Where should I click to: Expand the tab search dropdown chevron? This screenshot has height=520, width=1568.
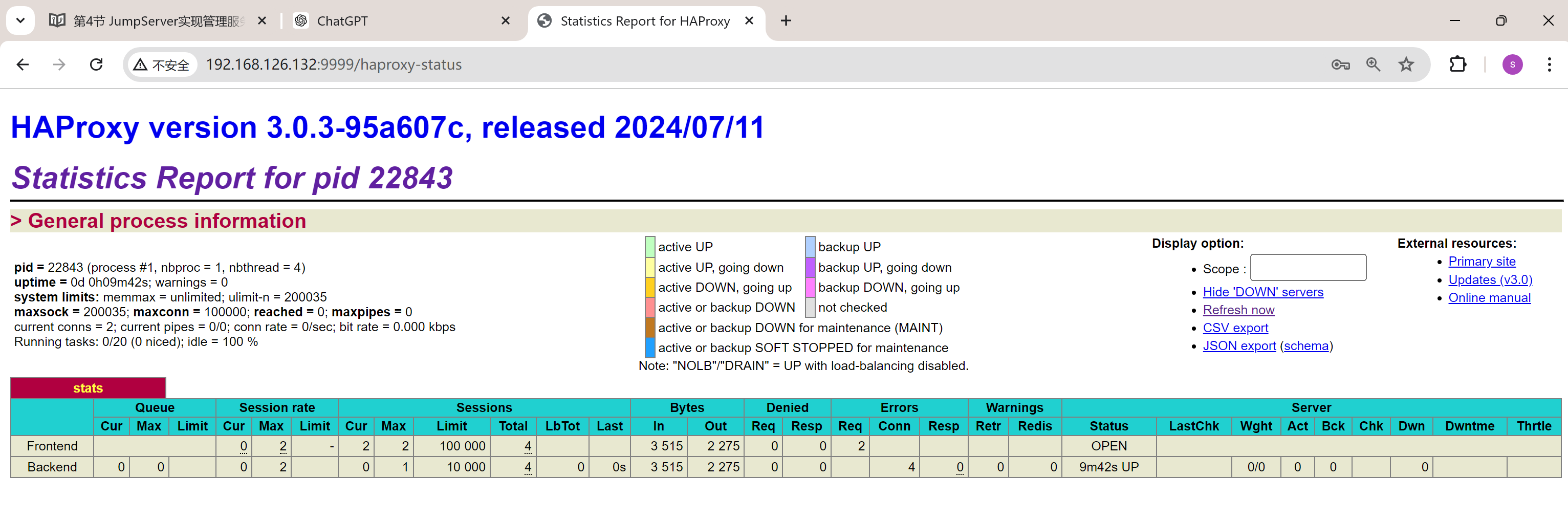20,20
